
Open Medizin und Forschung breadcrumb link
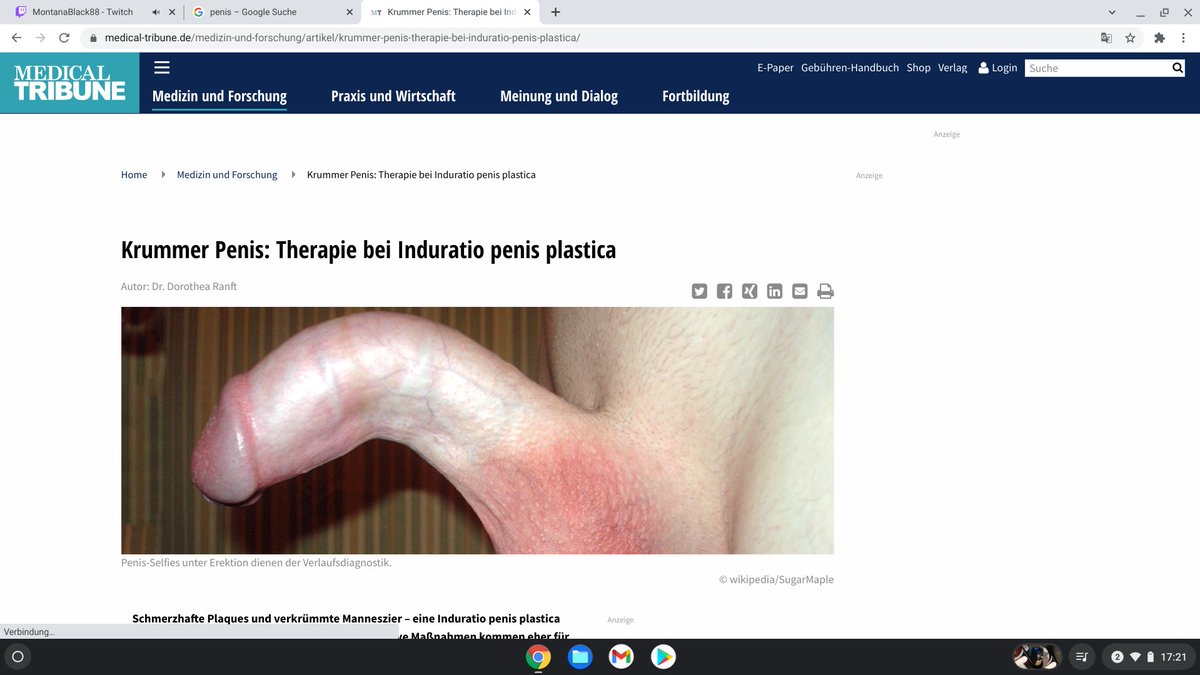227,175
